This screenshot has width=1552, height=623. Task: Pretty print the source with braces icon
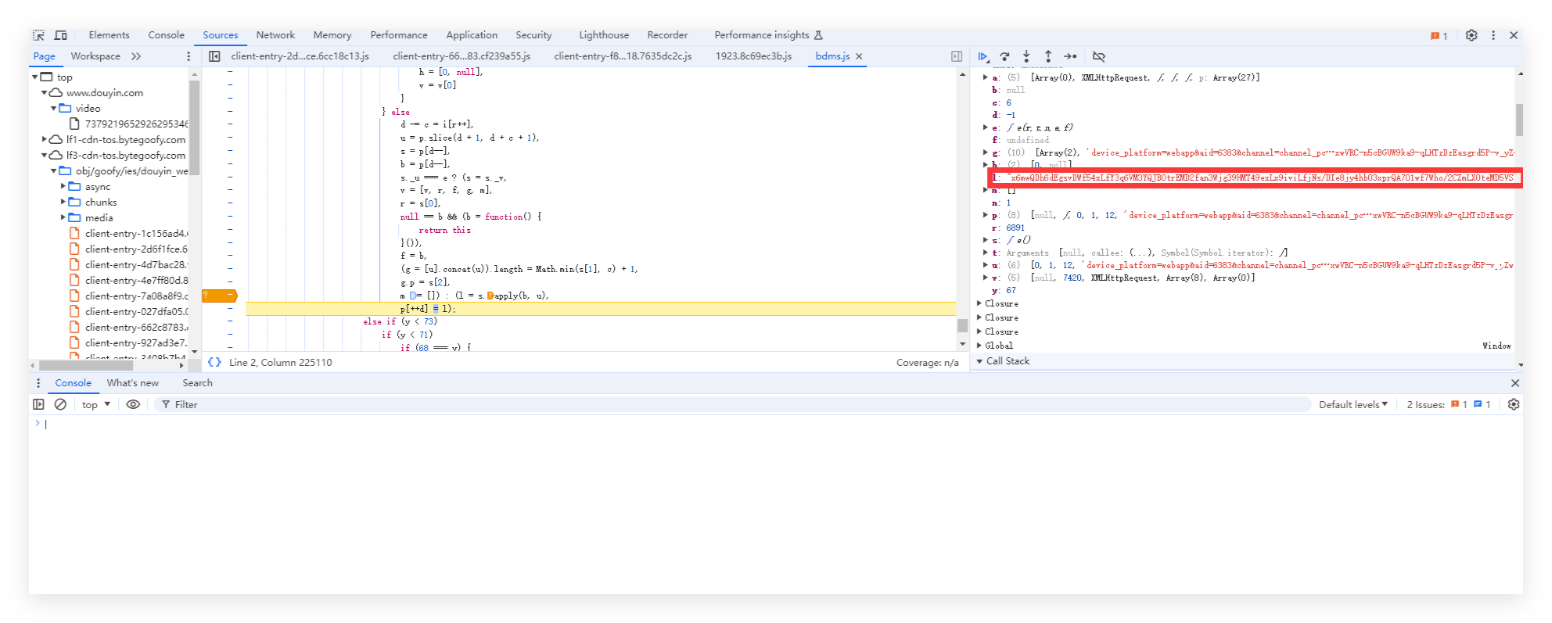(214, 362)
